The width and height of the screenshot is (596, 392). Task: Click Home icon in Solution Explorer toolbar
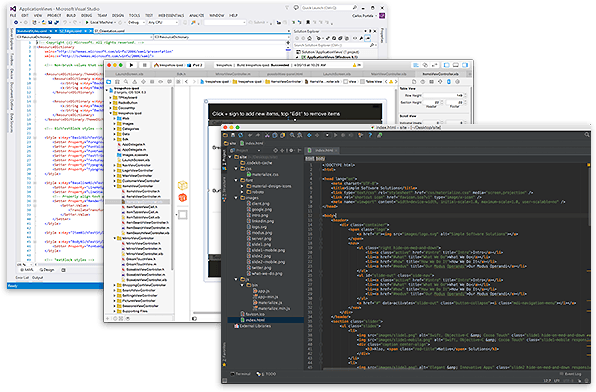(309, 38)
